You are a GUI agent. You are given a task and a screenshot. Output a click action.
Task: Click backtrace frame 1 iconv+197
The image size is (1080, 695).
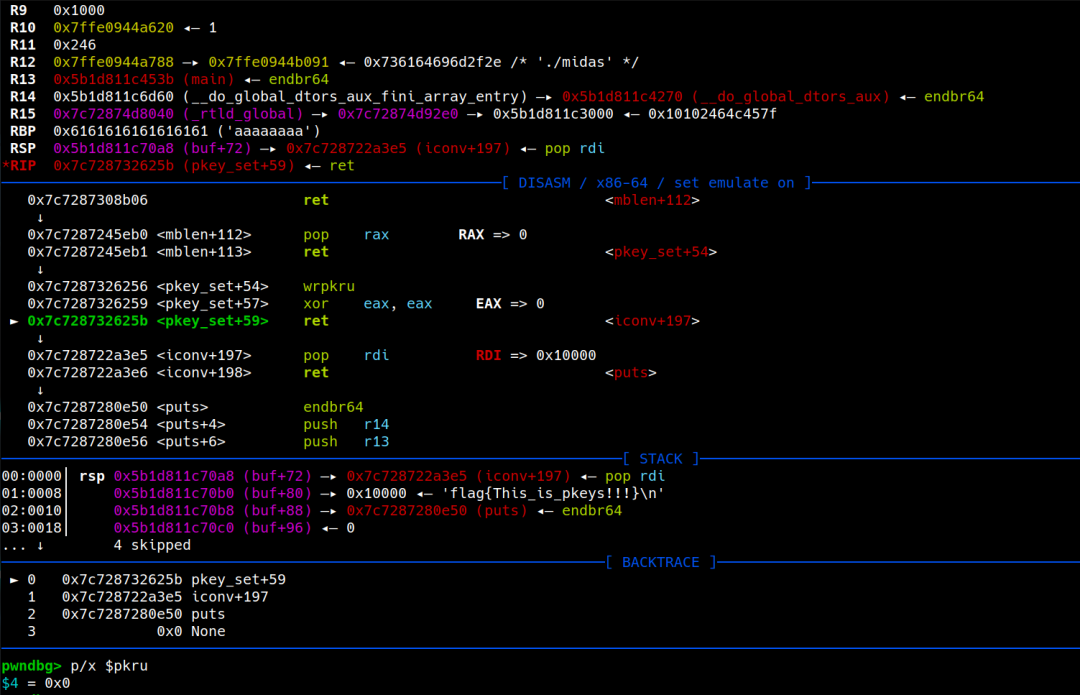pos(148,596)
